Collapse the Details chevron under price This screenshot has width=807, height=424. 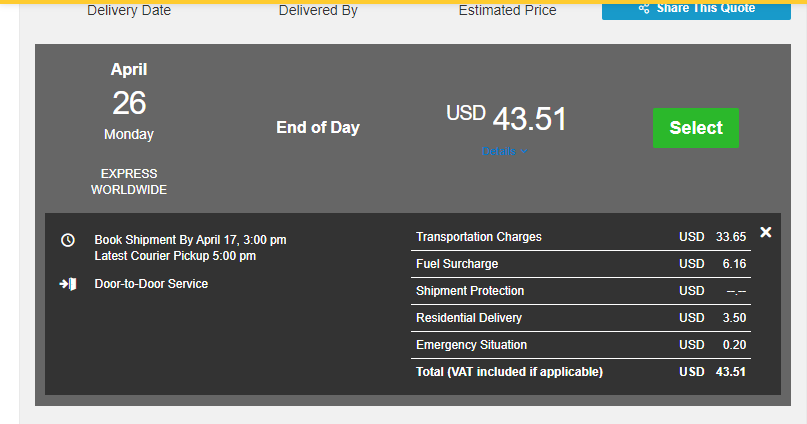524,151
